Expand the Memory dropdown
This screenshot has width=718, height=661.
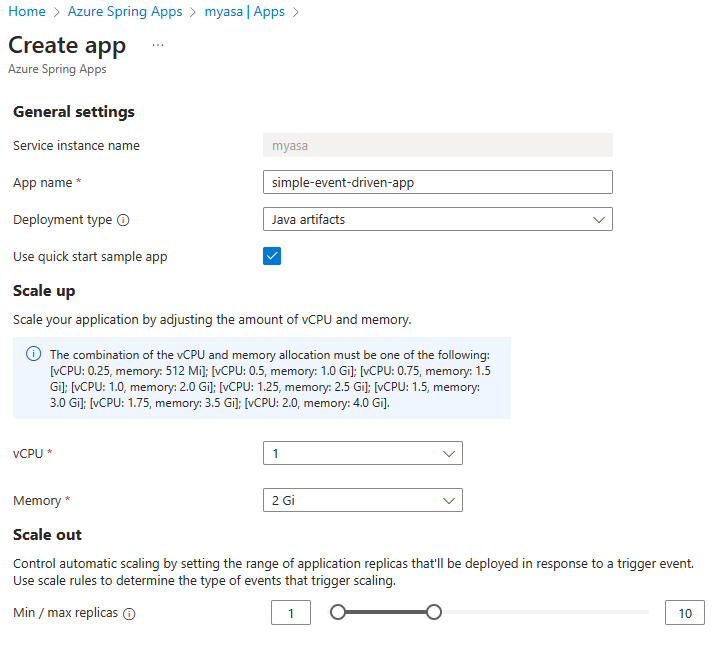pos(362,500)
